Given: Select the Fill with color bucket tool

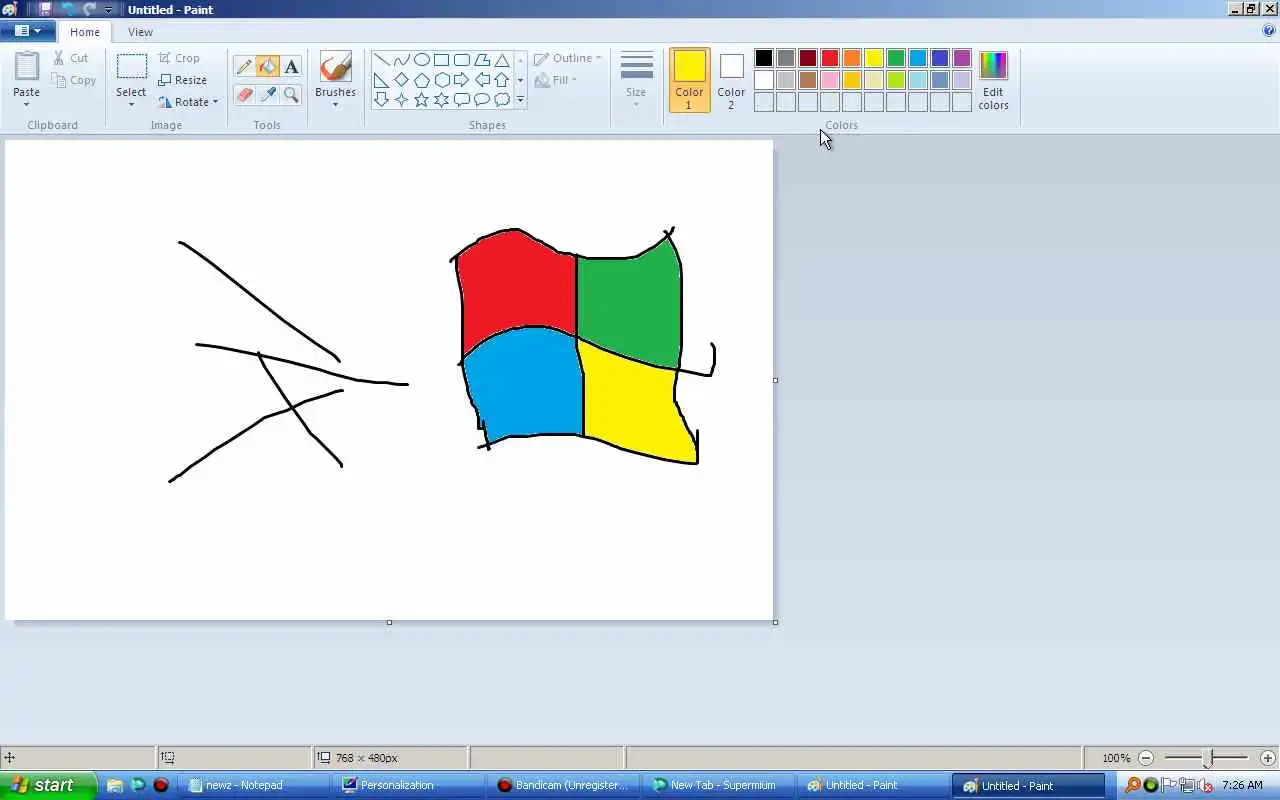Looking at the screenshot, I should click(x=267, y=67).
